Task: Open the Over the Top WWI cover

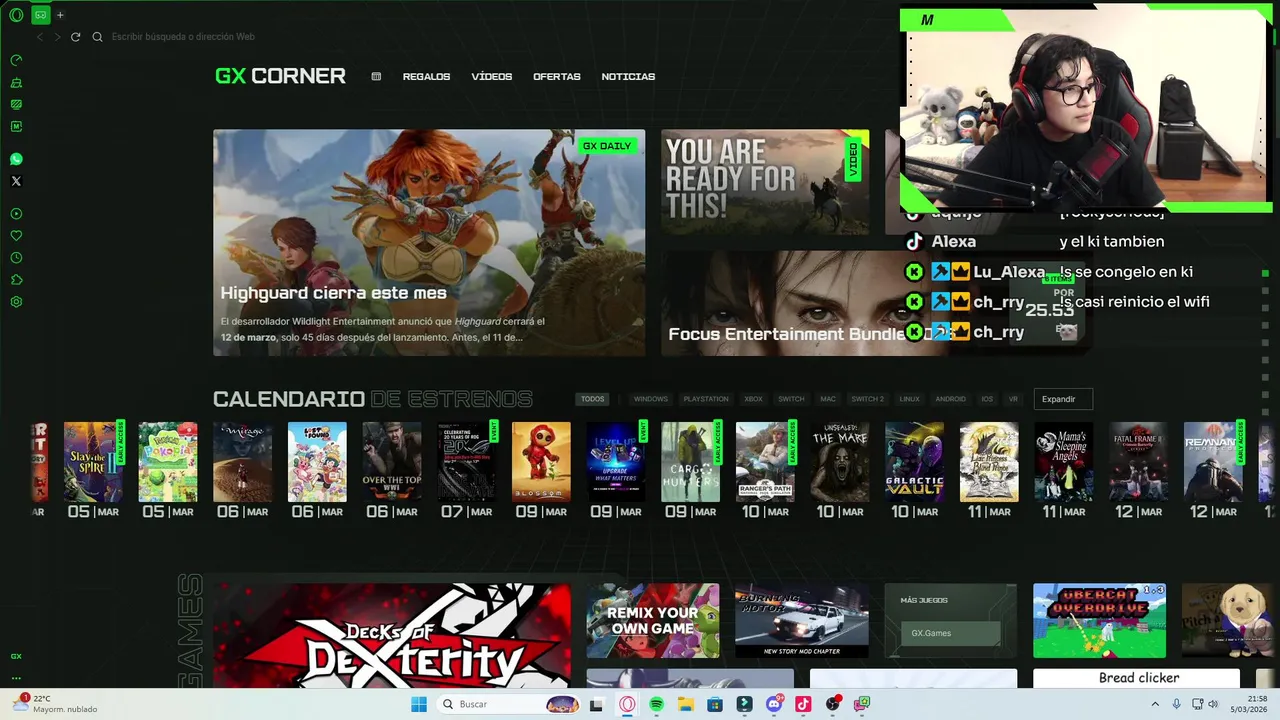Action: click(x=392, y=462)
